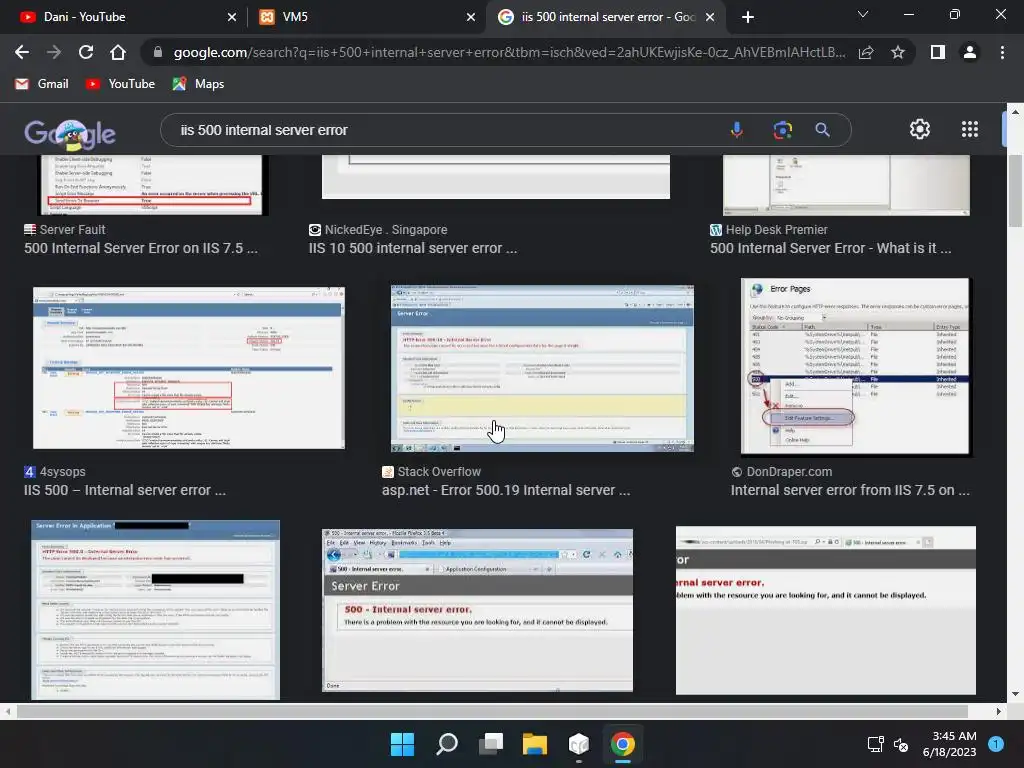Open the Chrome profile menu
The image size is (1024, 768).
pyautogui.click(x=970, y=52)
